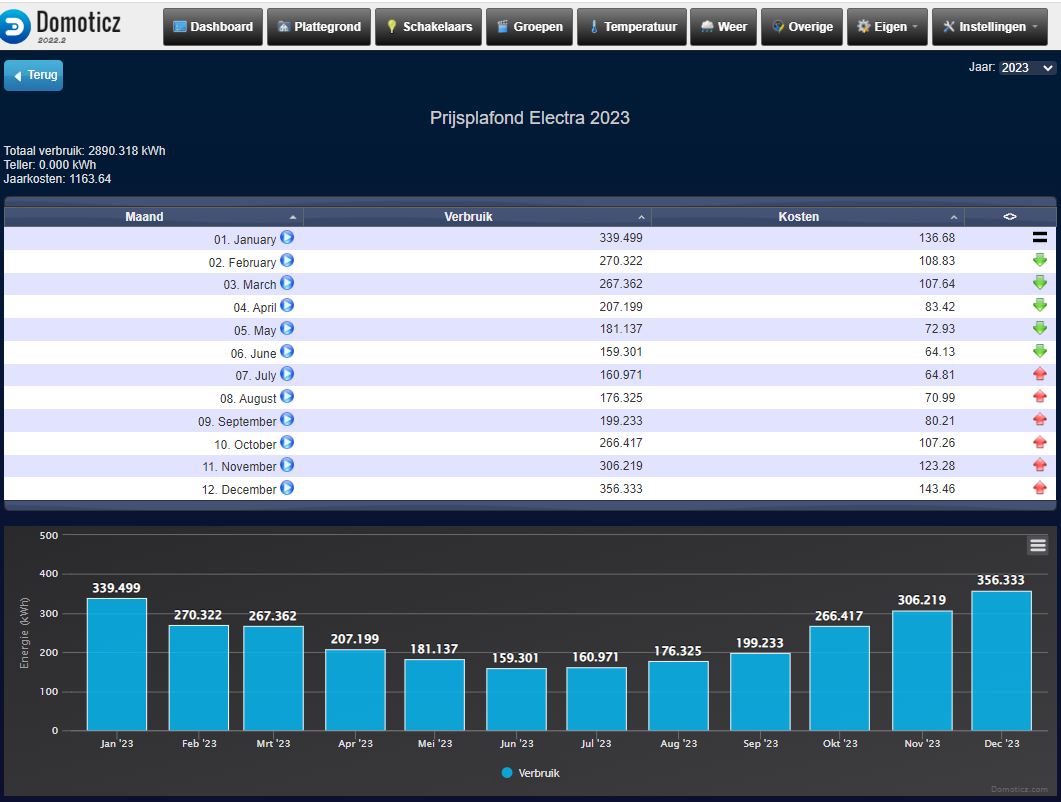Screen dimensions: 1061x802
Task: Click the Okt '23 chart bar
Action: tap(839, 678)
